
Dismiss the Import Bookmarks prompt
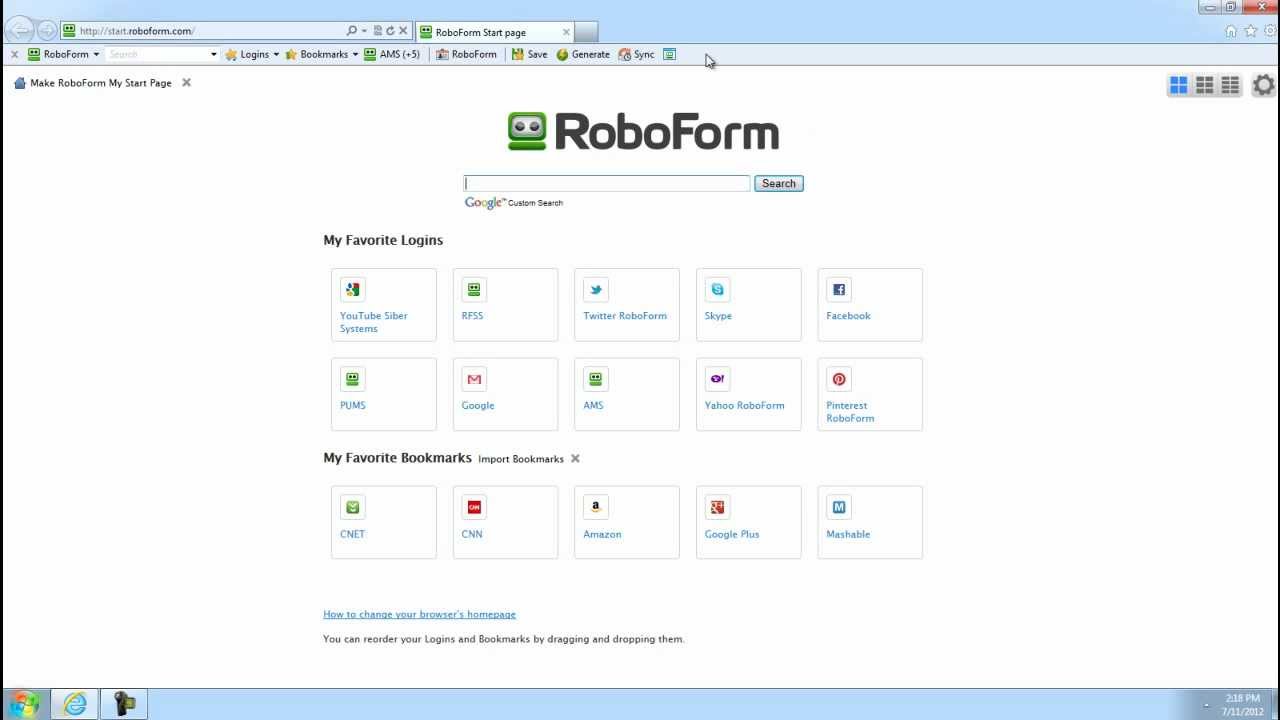(575, 459)
